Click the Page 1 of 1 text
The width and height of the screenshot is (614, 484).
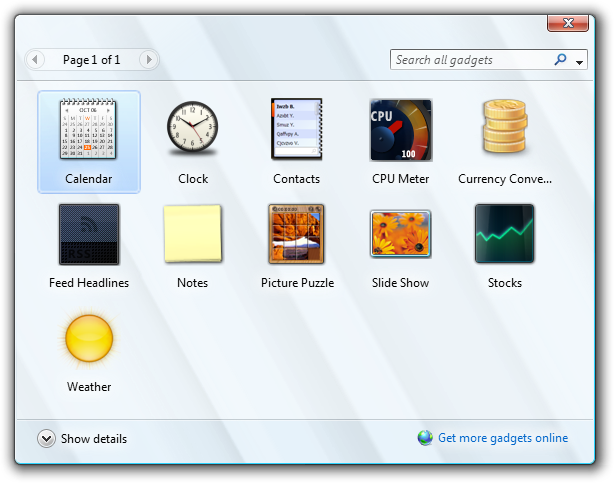pos(92,60)
